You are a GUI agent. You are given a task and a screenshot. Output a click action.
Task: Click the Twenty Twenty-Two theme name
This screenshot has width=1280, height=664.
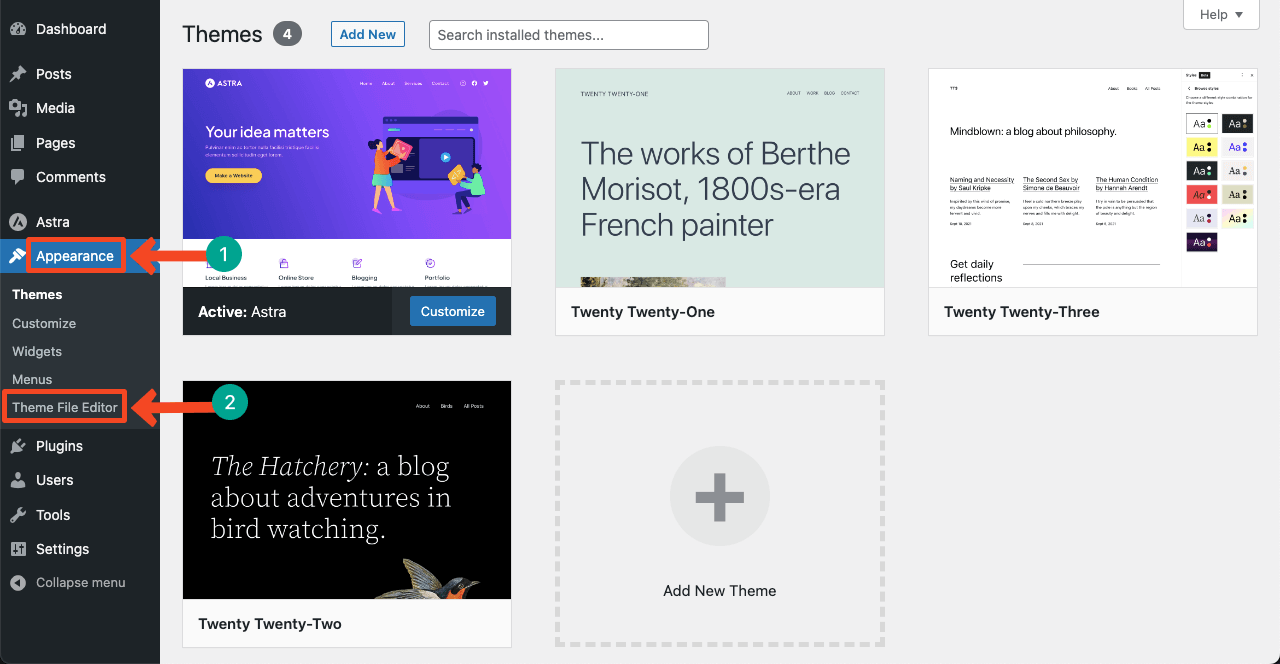[270, 623]
